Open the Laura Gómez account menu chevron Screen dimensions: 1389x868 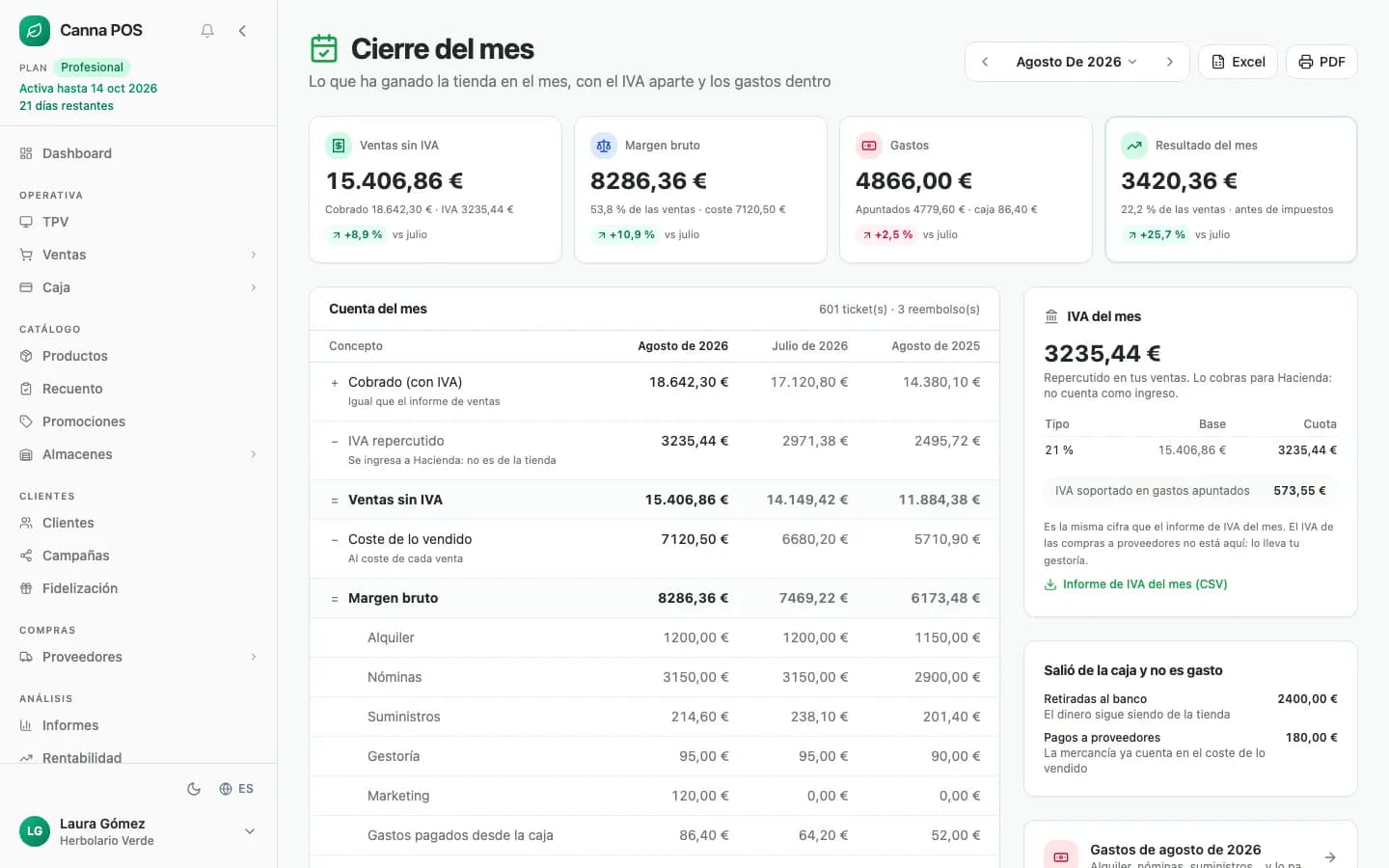coord(250,831)
